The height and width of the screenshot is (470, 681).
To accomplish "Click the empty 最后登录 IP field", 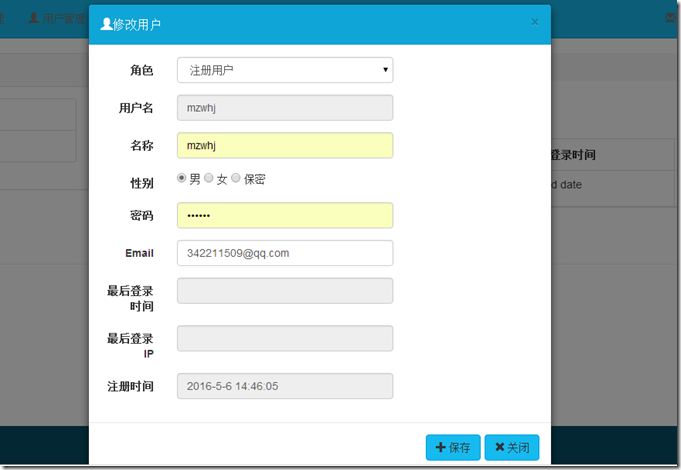I will click(284, 339).
